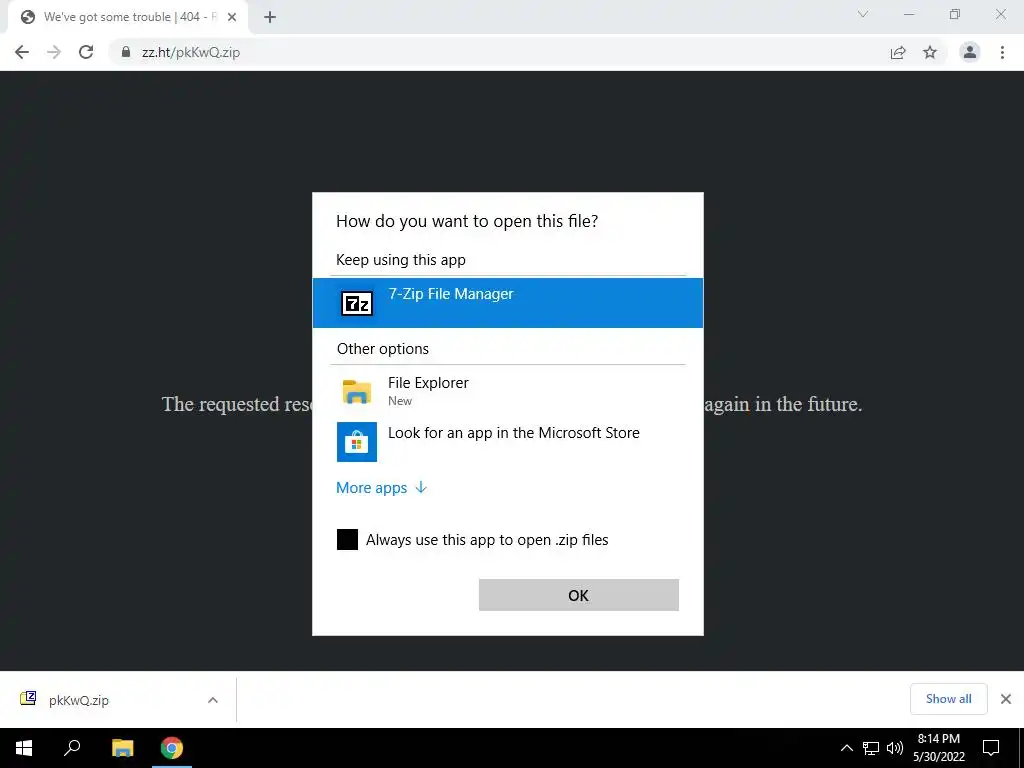Screen dimensions: 1024x768
Task: Open Chrome profile avatar
Action: click(x=970, y=52)
